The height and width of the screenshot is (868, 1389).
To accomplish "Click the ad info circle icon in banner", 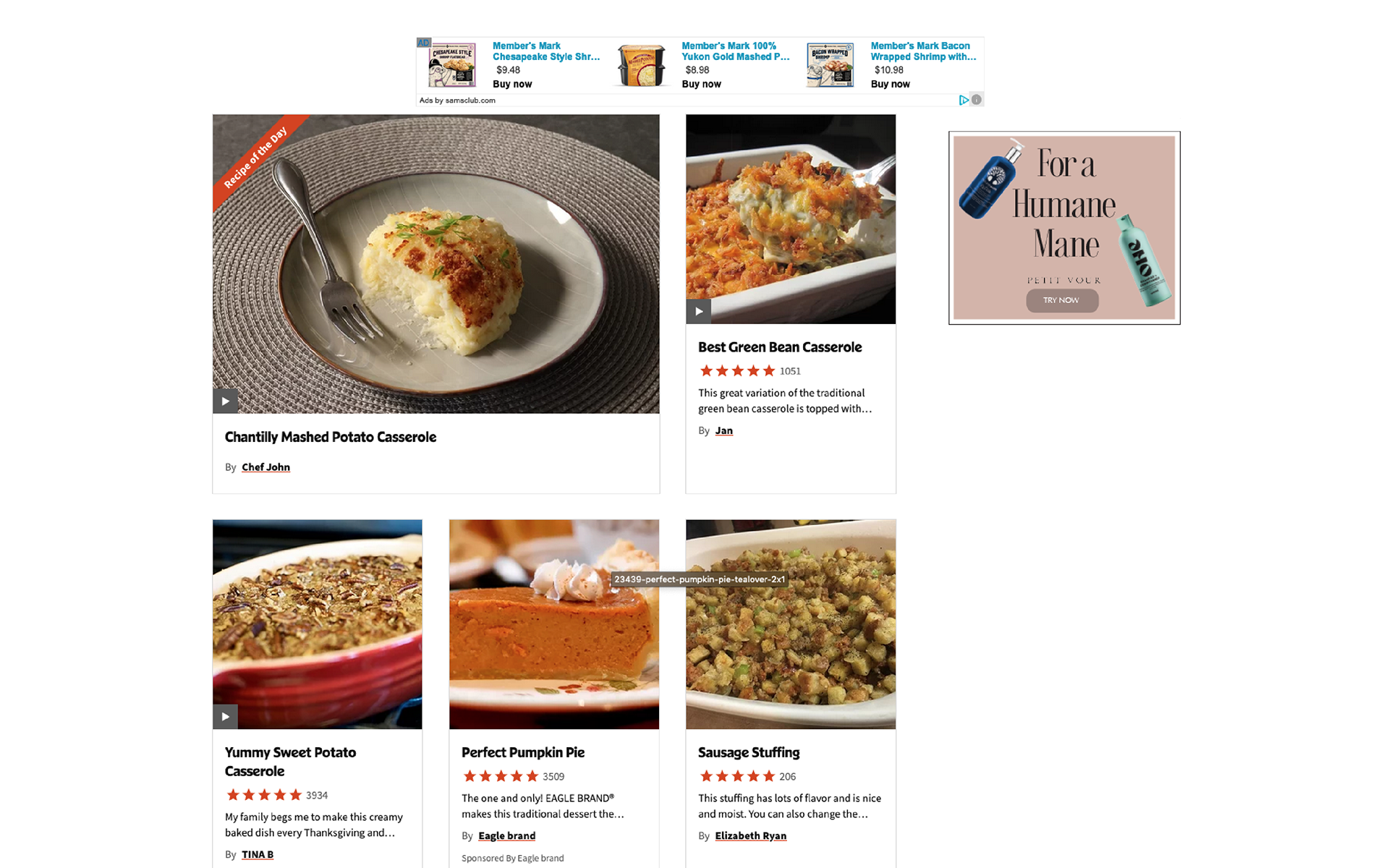I will click(977, 100).
